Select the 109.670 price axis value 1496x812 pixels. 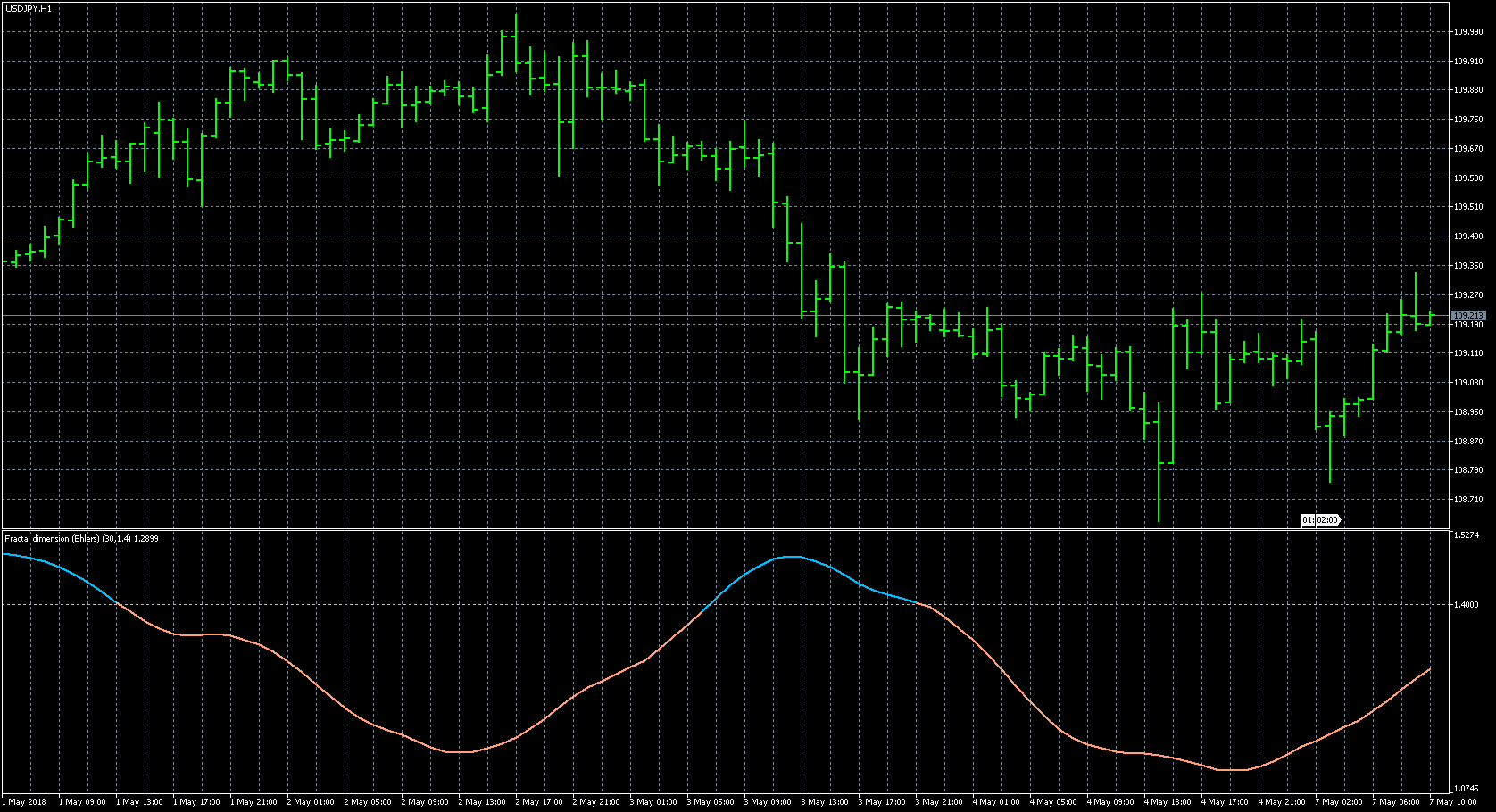[x=1468, y=149]
